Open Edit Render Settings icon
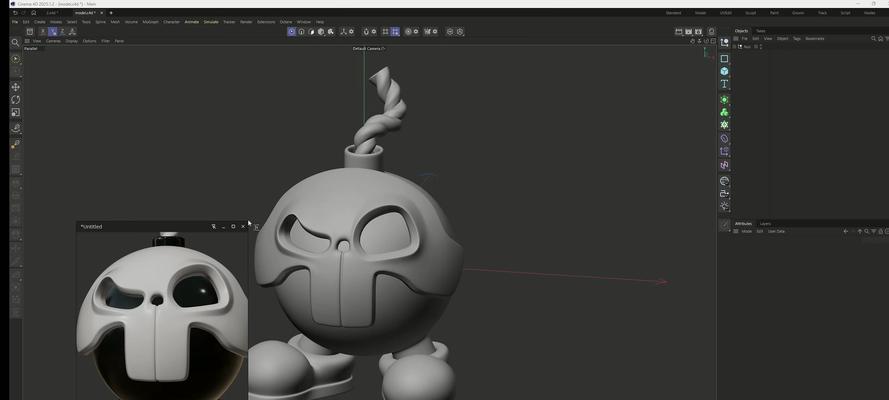Screen dimensions: 889x400 coord(698,32)
